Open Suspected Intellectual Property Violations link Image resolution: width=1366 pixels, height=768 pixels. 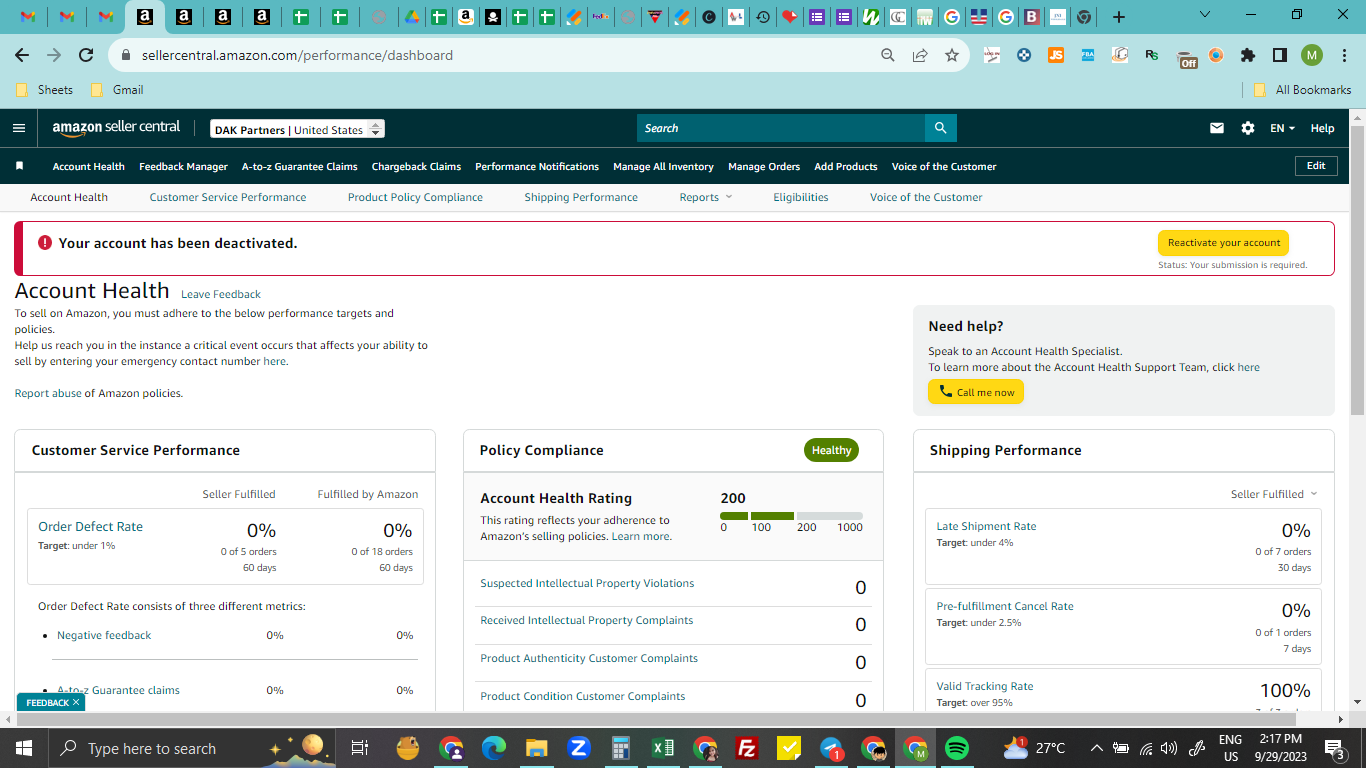point(587,583)
